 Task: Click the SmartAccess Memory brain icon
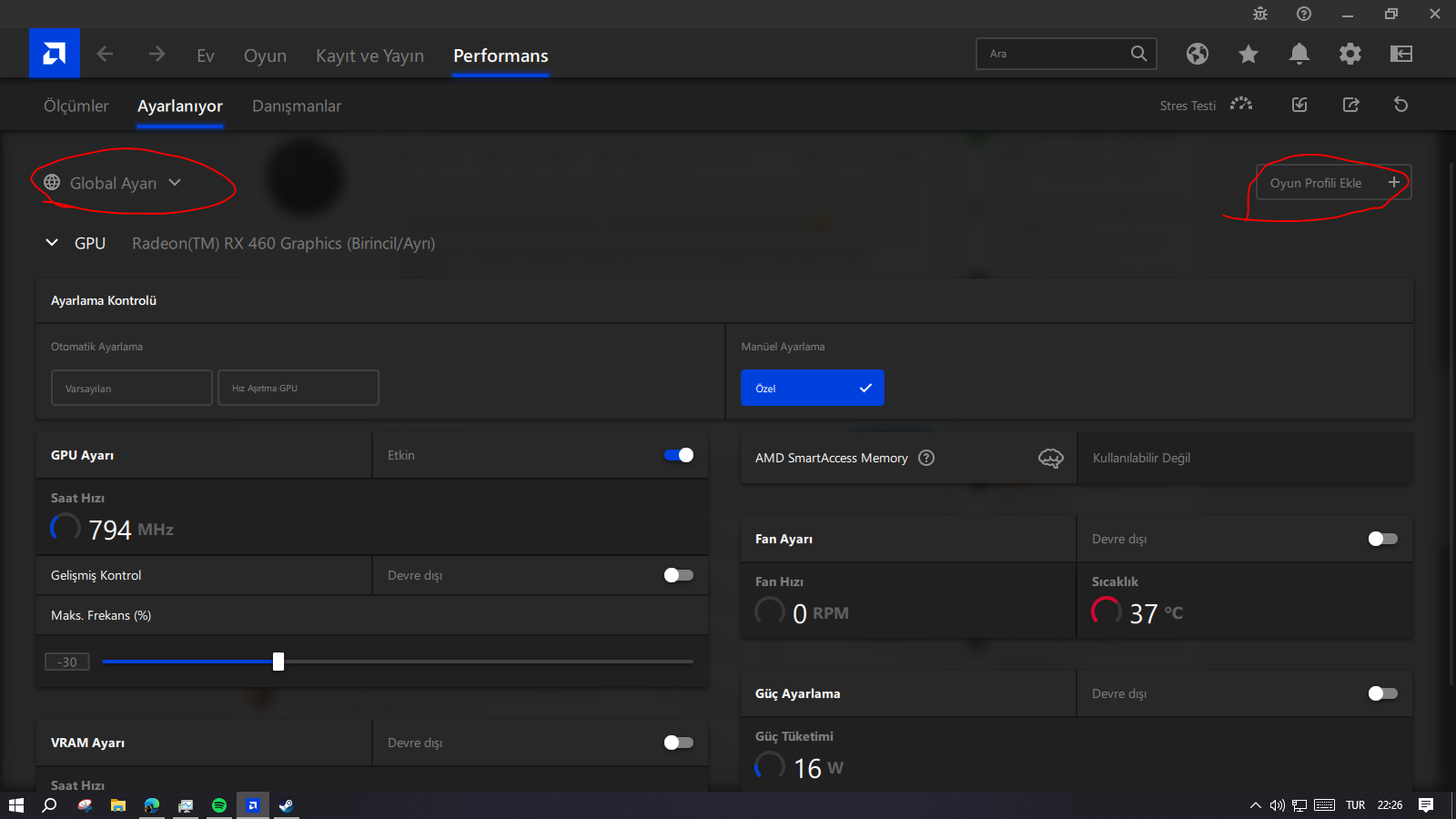(1051, 458)
